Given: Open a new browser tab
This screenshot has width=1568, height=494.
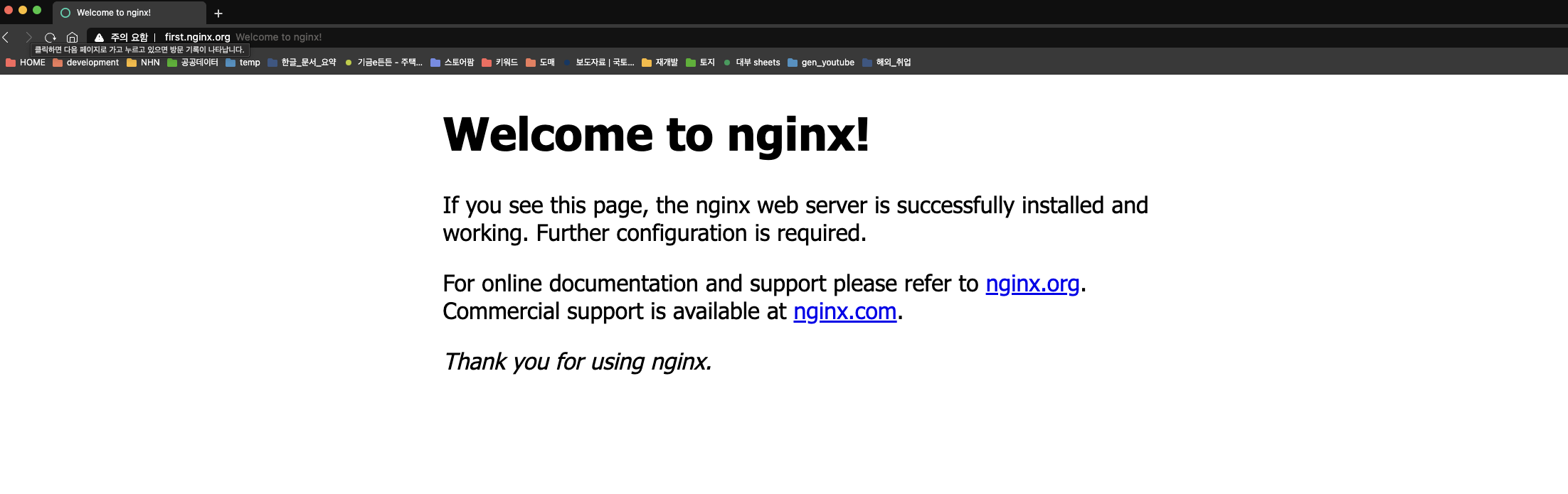Looking at the screenshot, I should [x=218, y=13].
